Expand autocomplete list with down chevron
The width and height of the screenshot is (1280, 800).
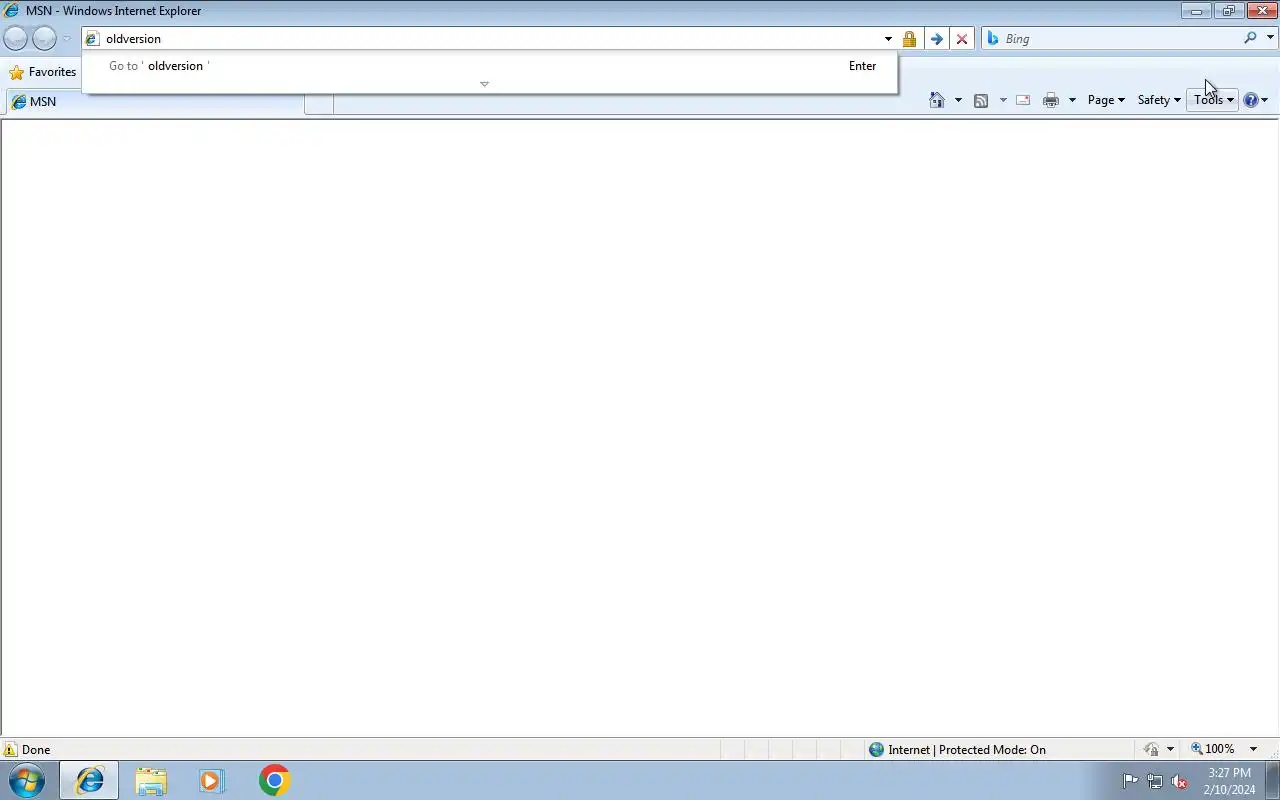[x=484, y=84]
